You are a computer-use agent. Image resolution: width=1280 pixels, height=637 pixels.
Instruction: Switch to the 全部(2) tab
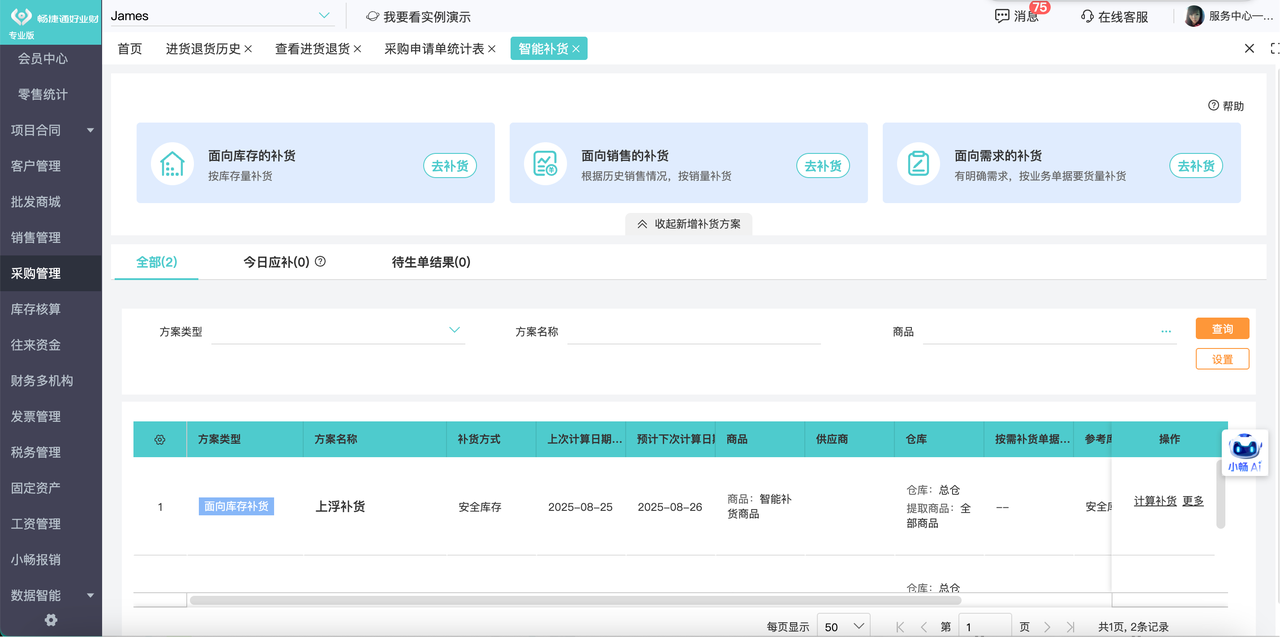tap(156, 262)
